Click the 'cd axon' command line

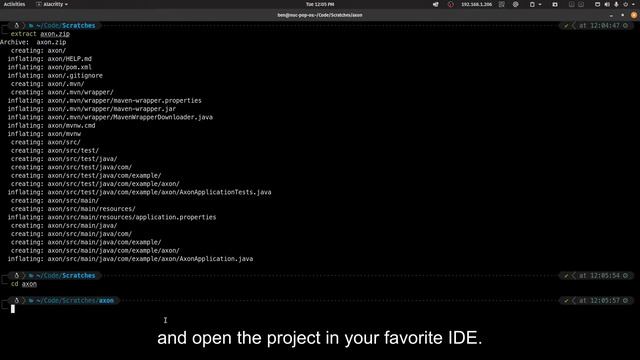pyautogui.click(x=24, y=284)
